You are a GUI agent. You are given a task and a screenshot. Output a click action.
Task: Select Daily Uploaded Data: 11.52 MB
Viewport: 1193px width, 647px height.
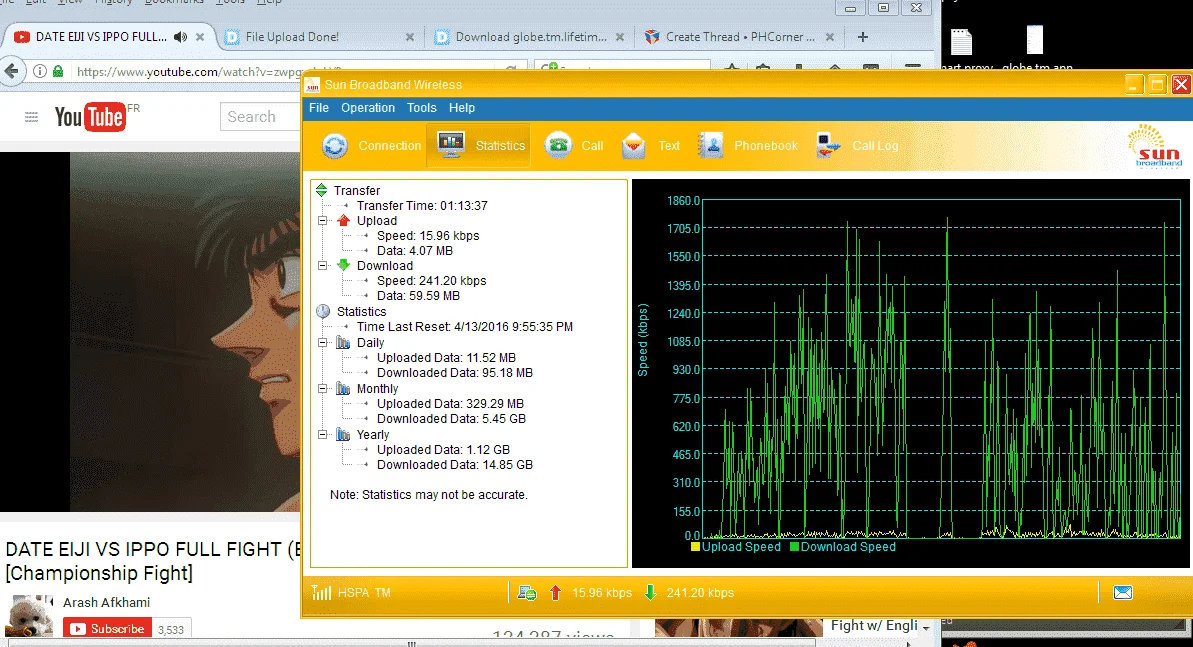point(446,358)
